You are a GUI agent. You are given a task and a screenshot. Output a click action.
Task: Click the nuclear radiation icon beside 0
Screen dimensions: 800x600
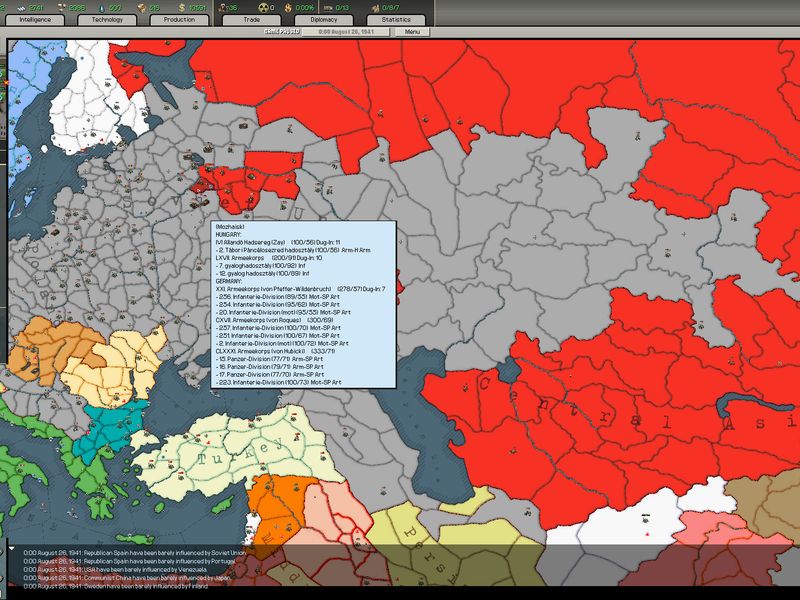point(263,8)
